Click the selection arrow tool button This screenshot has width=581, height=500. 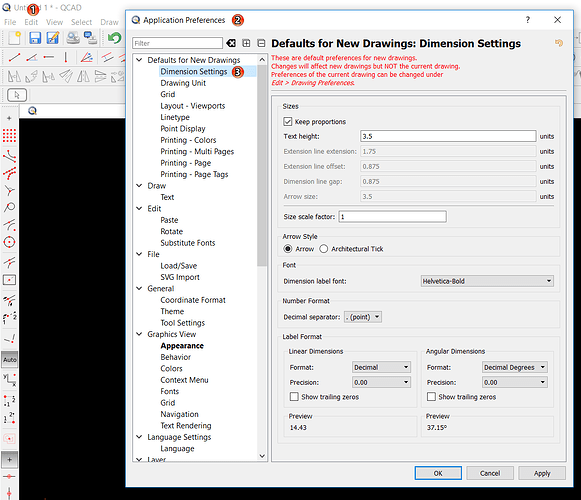pos(17,95)
